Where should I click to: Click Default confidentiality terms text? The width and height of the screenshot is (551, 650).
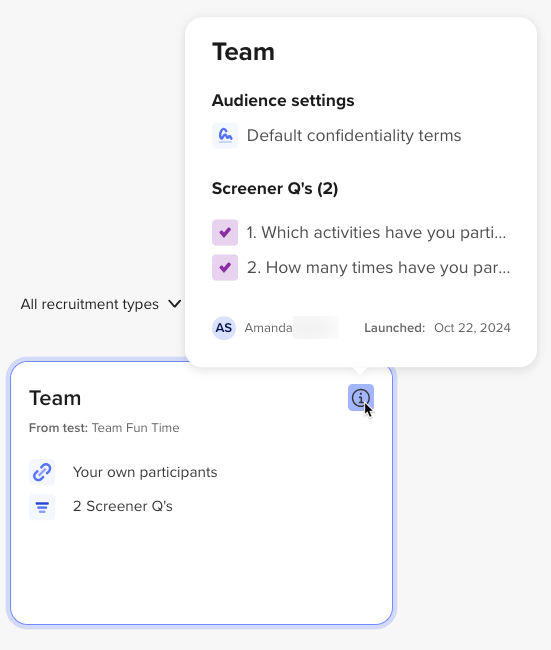pyautogui.click(x=354, y=136)
